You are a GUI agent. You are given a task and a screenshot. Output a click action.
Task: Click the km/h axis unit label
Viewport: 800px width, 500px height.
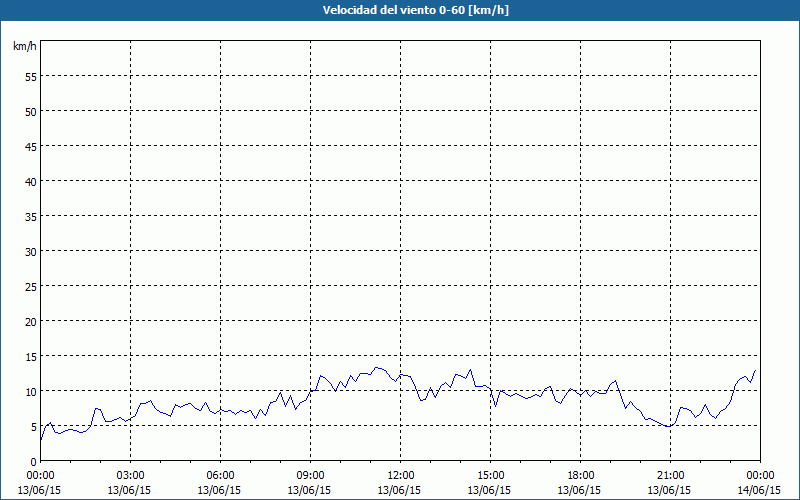pos(24,46)
